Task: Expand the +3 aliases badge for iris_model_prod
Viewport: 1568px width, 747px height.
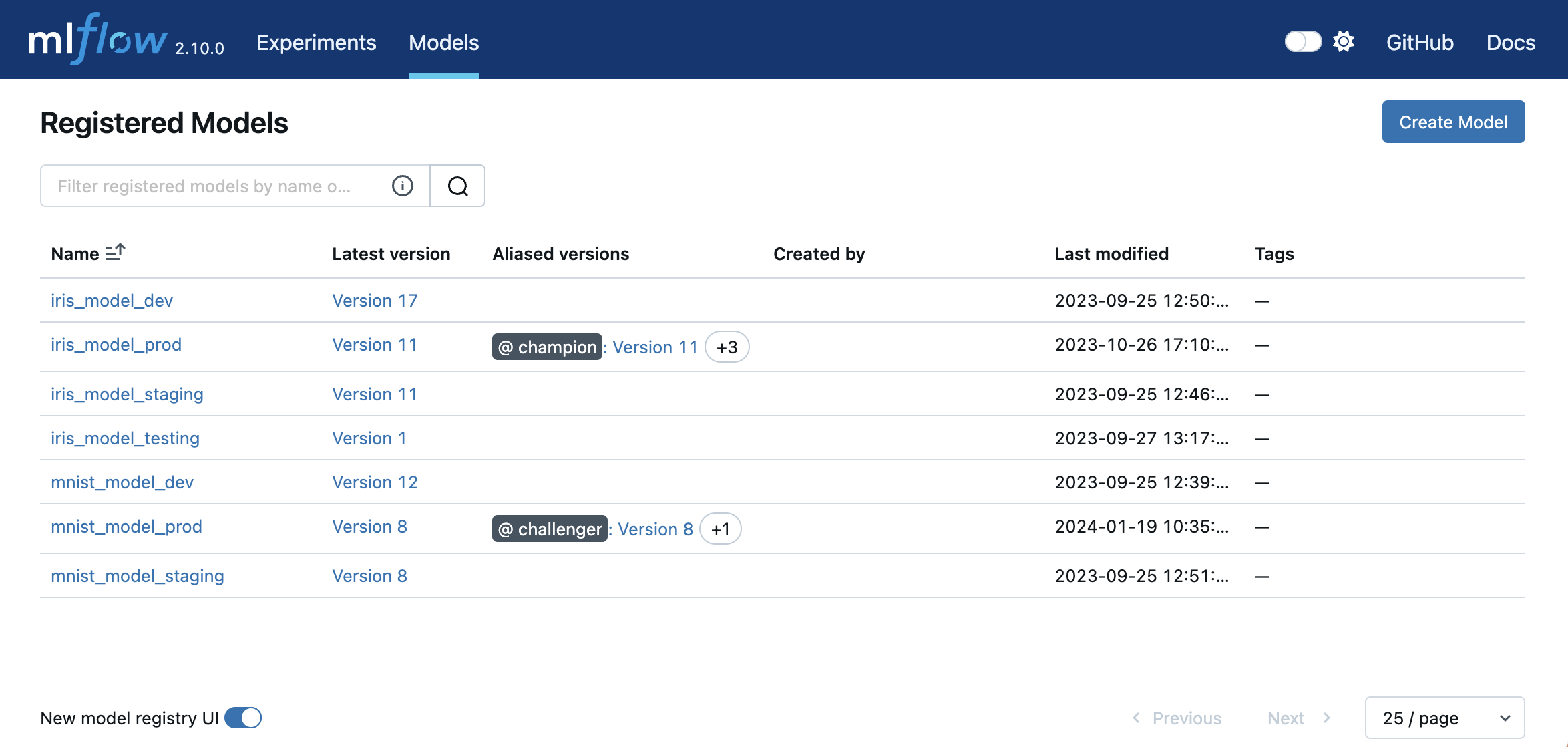Action: coord(727,347)
